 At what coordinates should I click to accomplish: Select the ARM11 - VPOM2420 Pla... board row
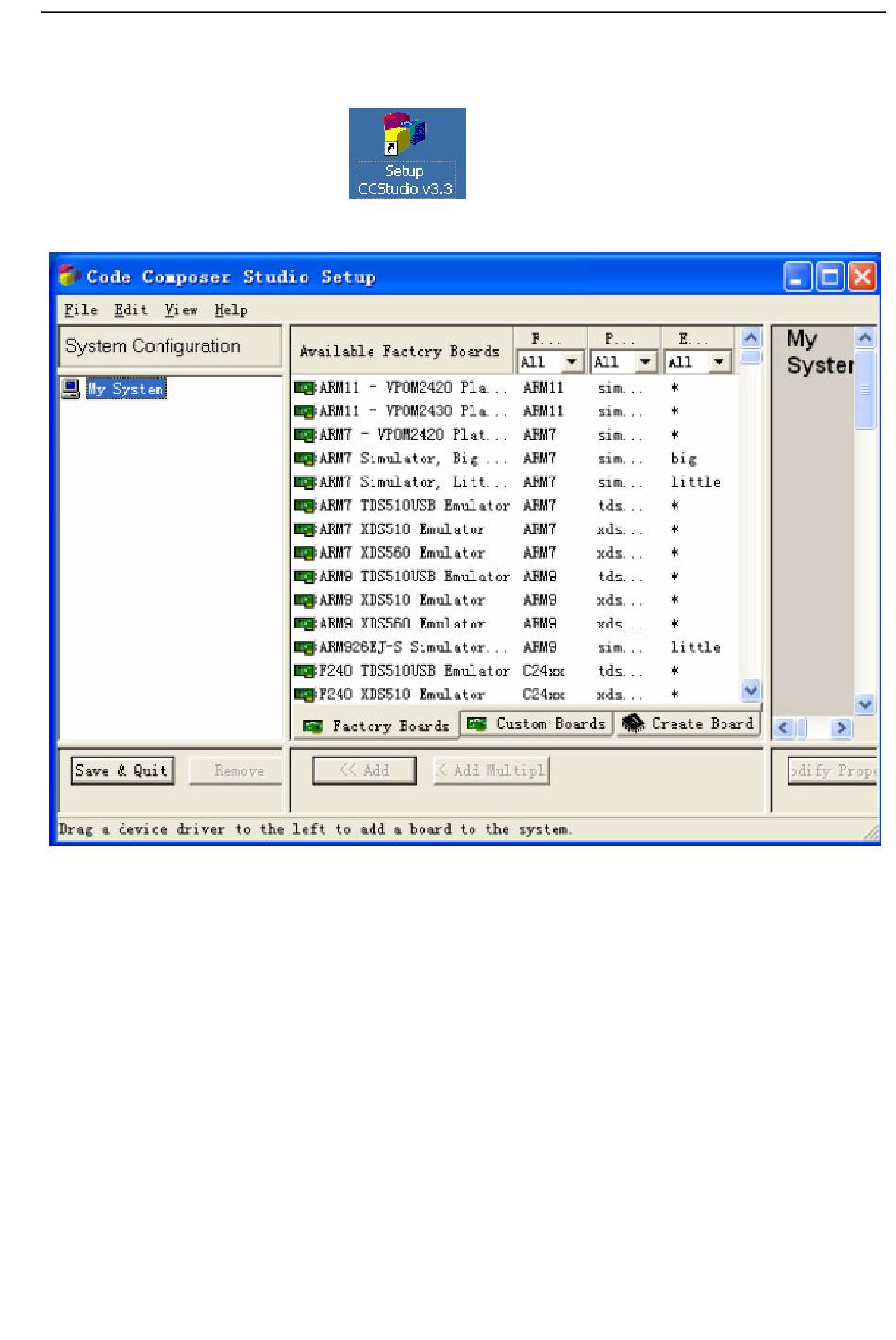[x=515, y=388]
